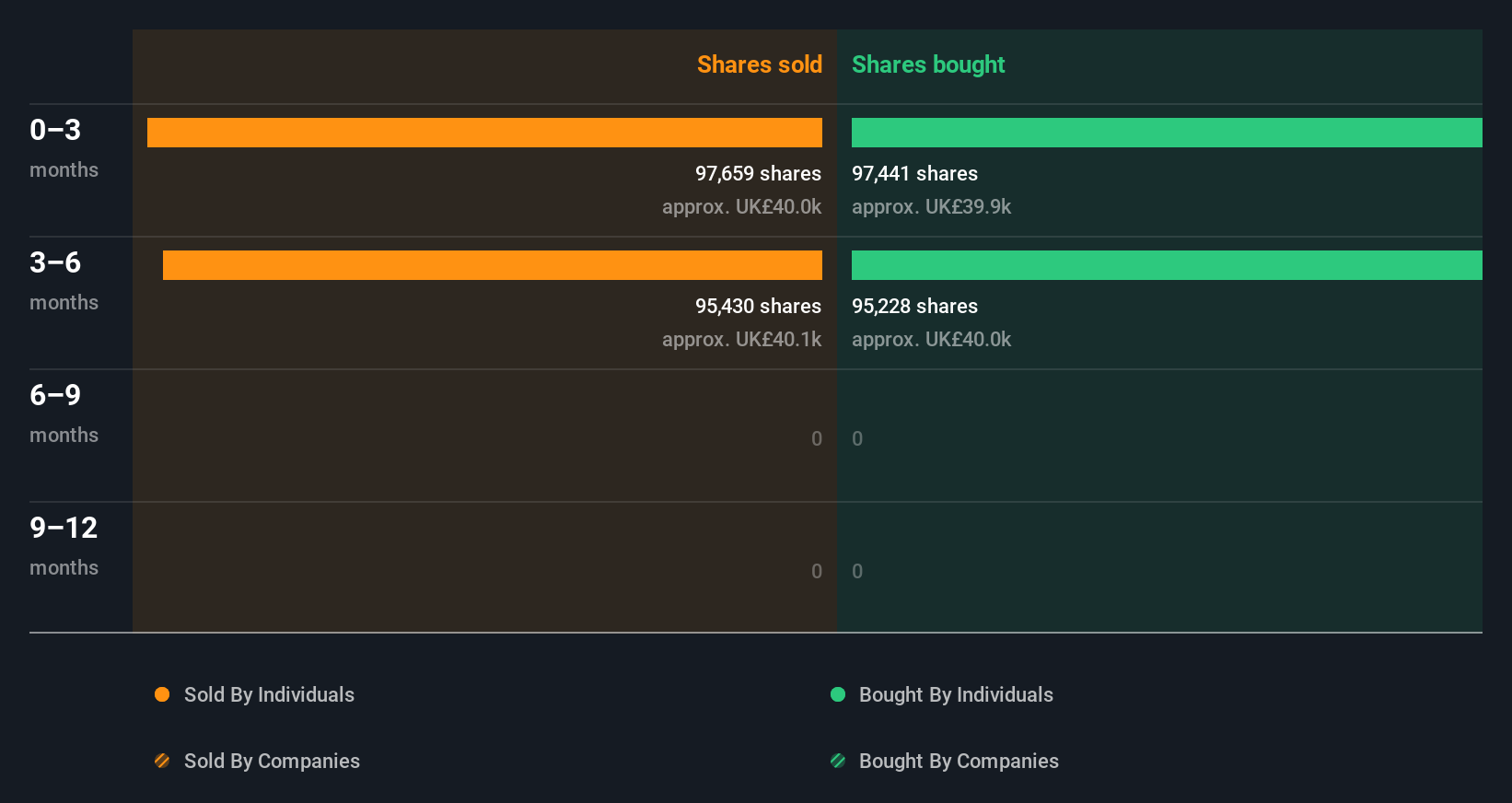
Task: Select the orange 3–6 months shares sold bar
Action: point(493,265)
